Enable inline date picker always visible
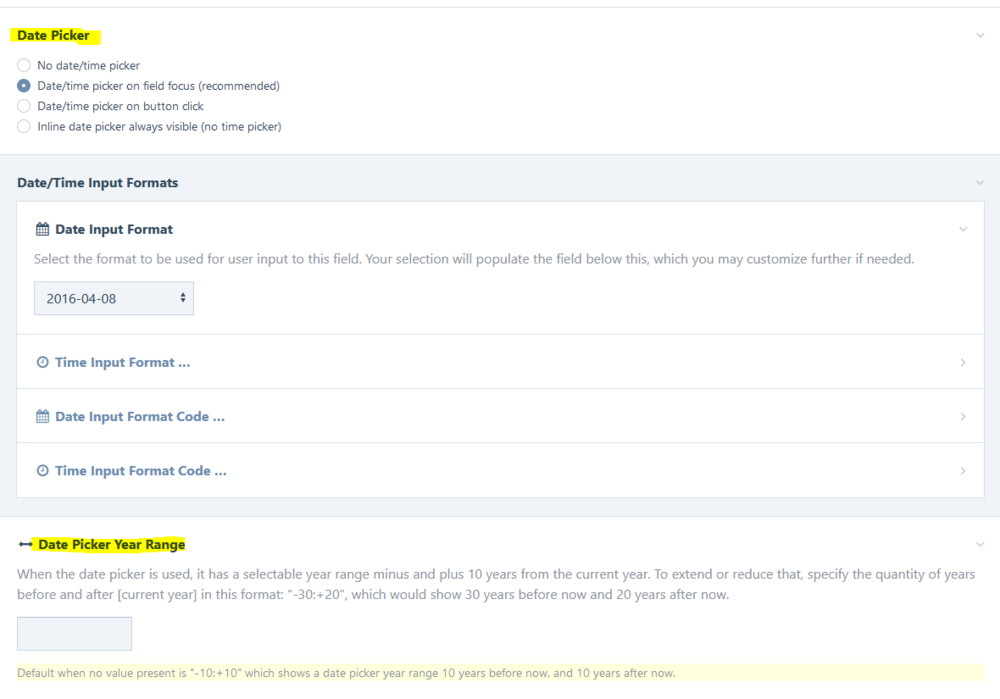Viewport: 1000px width, 699px height. pyautogui.click(x=24, y=127)
